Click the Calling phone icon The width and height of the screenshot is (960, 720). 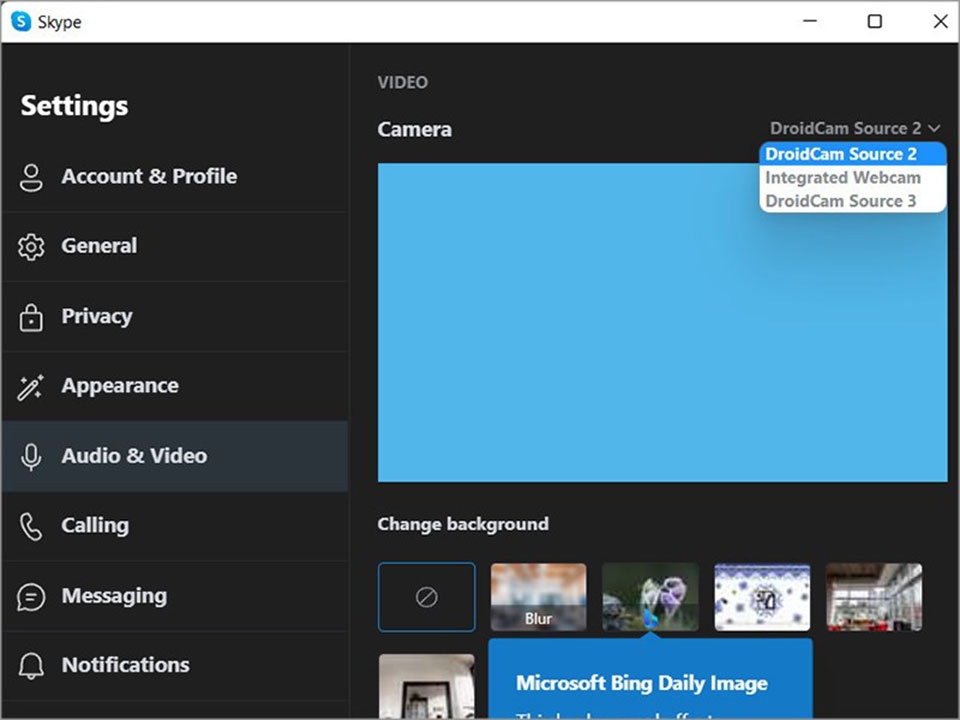pyautogui.click(x=32, y=526)
